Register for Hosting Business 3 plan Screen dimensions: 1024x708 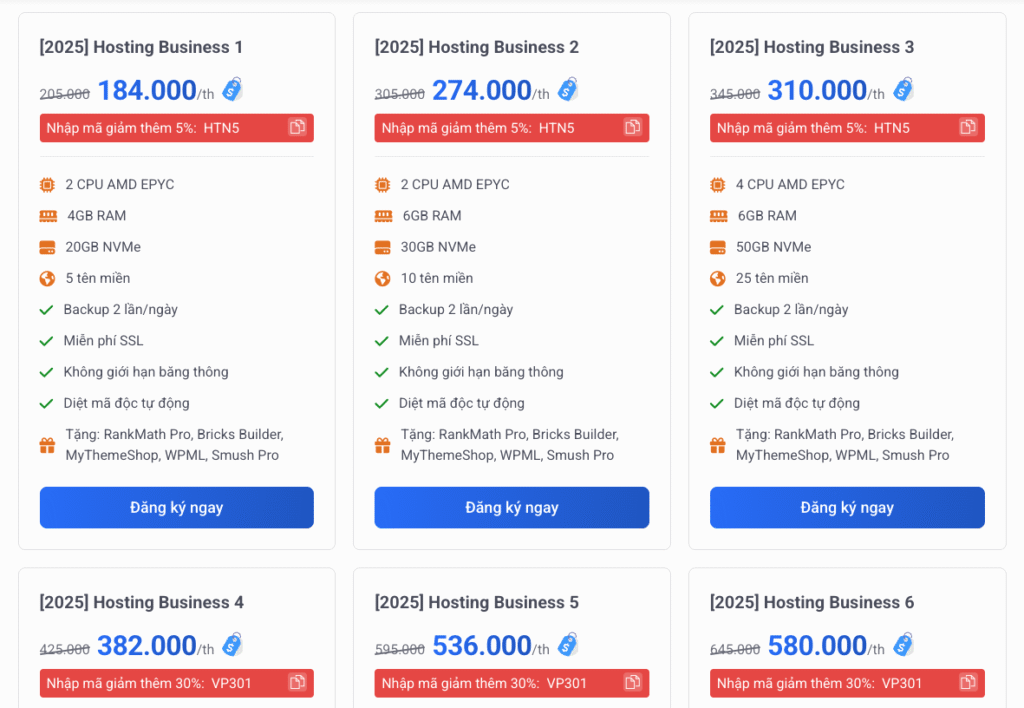point(846,507)
